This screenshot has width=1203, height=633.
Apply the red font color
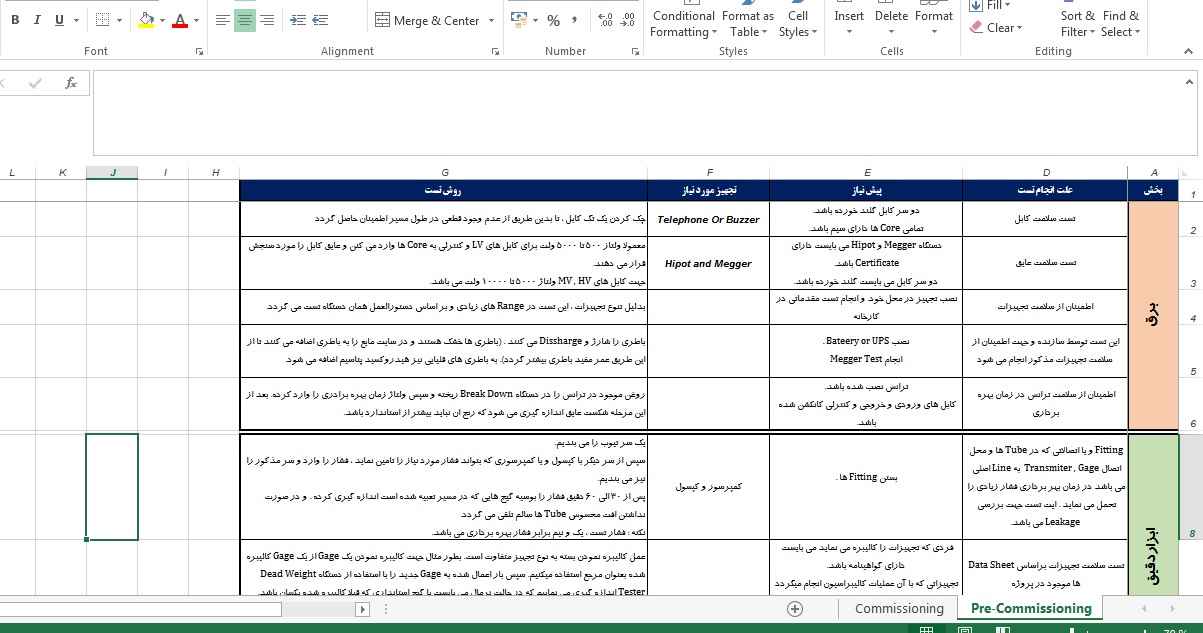(180, 20)
